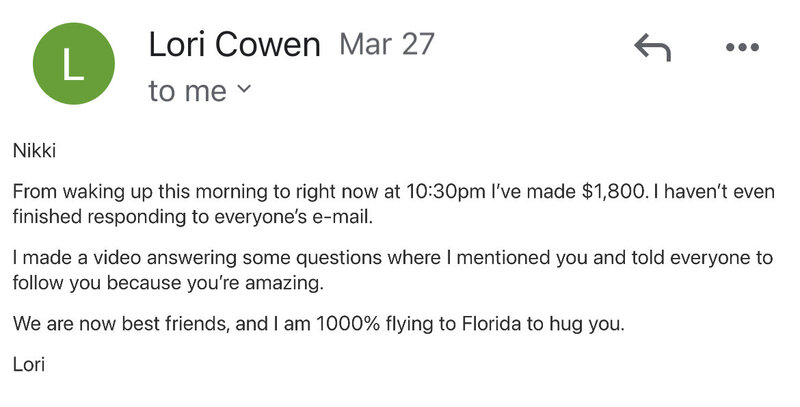The height and width of the screenshot is (407, 800).
Task: Tap the word 'Florida' in the last paragraph
Action: [x=492, y=324]
